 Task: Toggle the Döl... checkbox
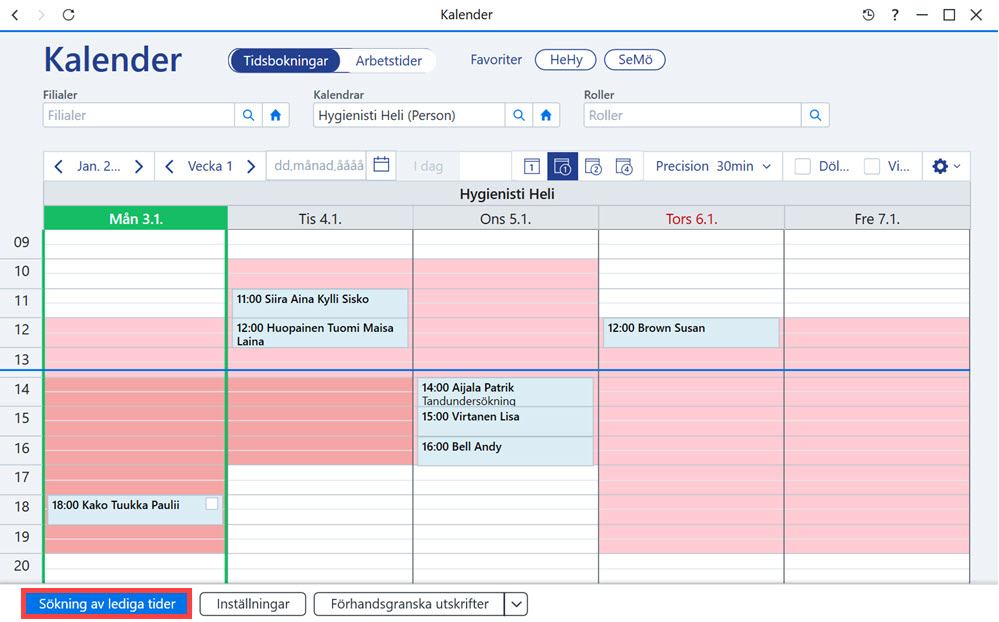coord(803,166)
